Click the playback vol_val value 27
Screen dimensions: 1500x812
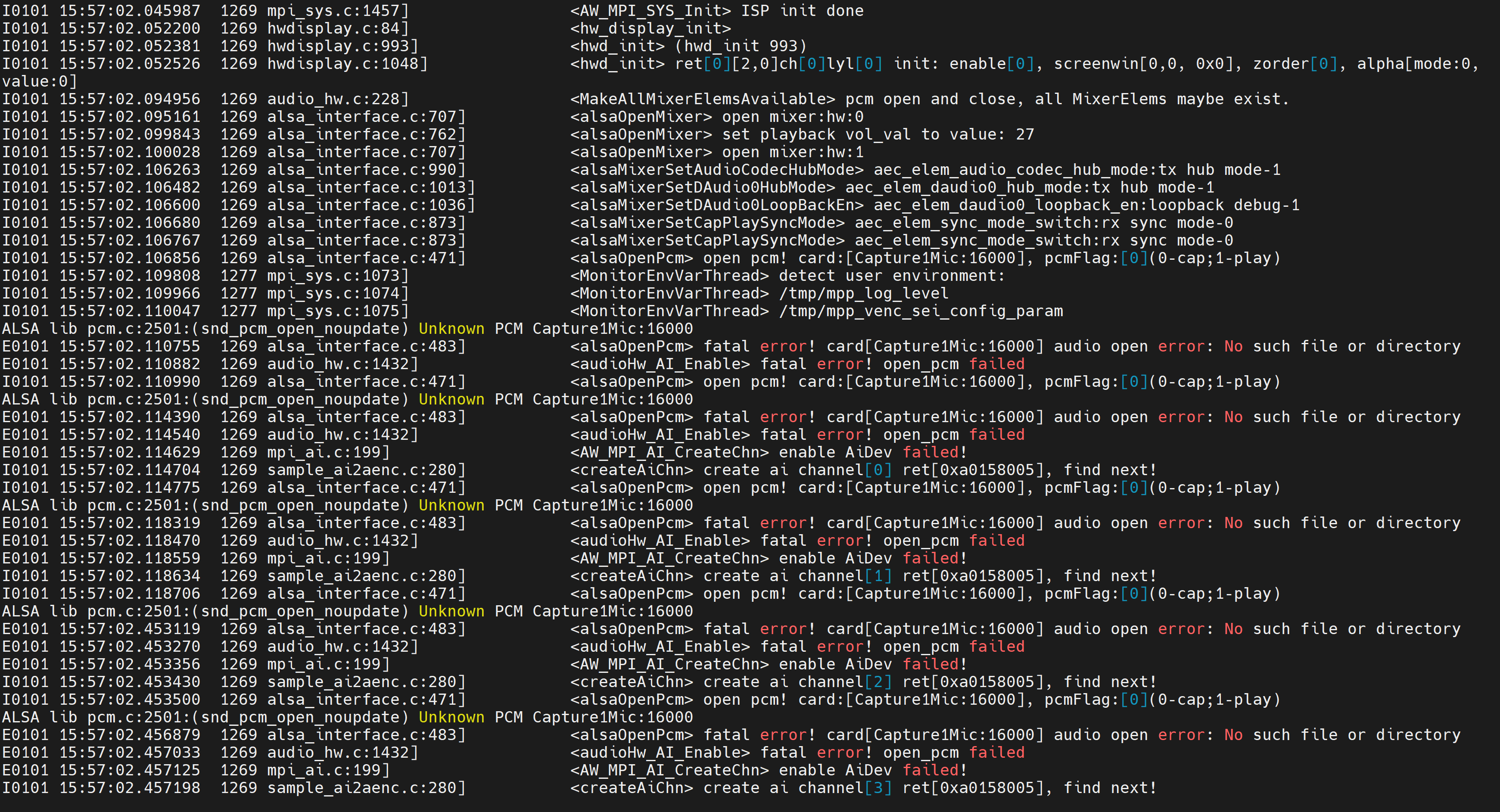[x=1025, y=134]
